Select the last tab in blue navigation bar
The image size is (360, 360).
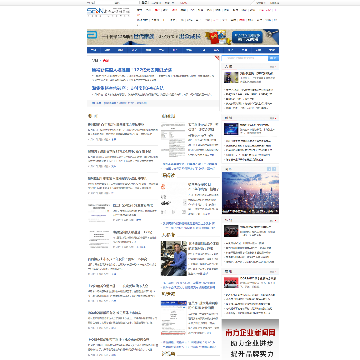[x=272, y=50]
